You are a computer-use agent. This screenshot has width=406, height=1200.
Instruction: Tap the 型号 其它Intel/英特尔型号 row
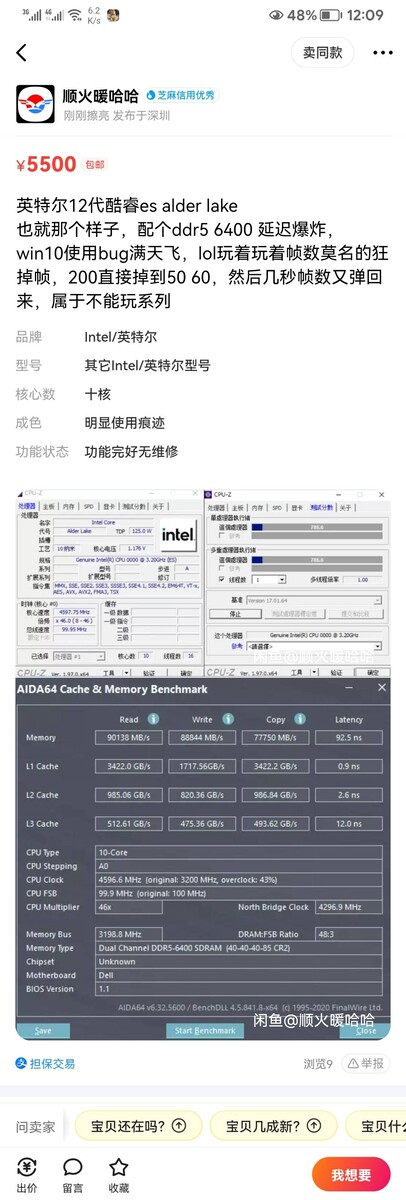click(x=203, y=366)
